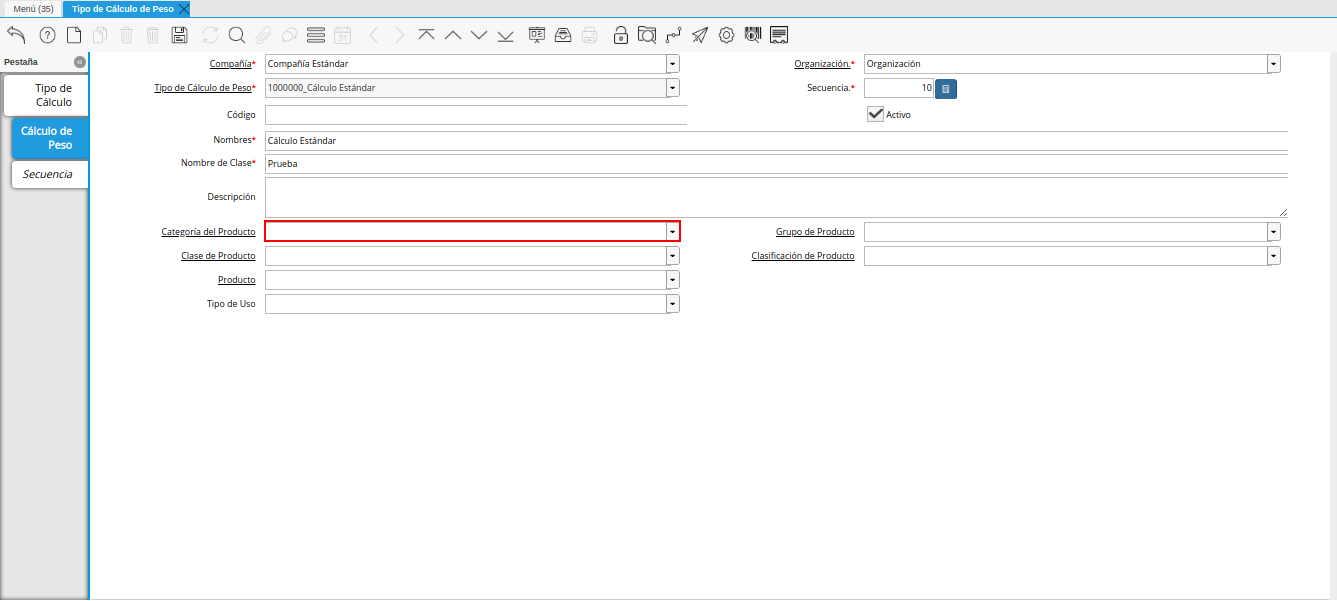This screenshot has height=601, width=1337.
Task: Click the Organización label link
Action: coord(823,64)
